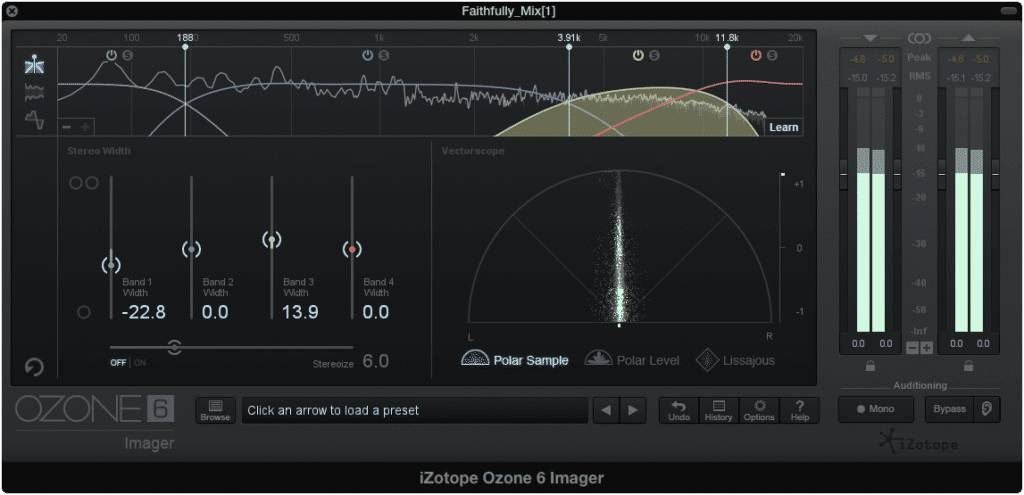Click the input gain left fader handle
This screenshot has height=495, width=1024.
click(843, 174)
